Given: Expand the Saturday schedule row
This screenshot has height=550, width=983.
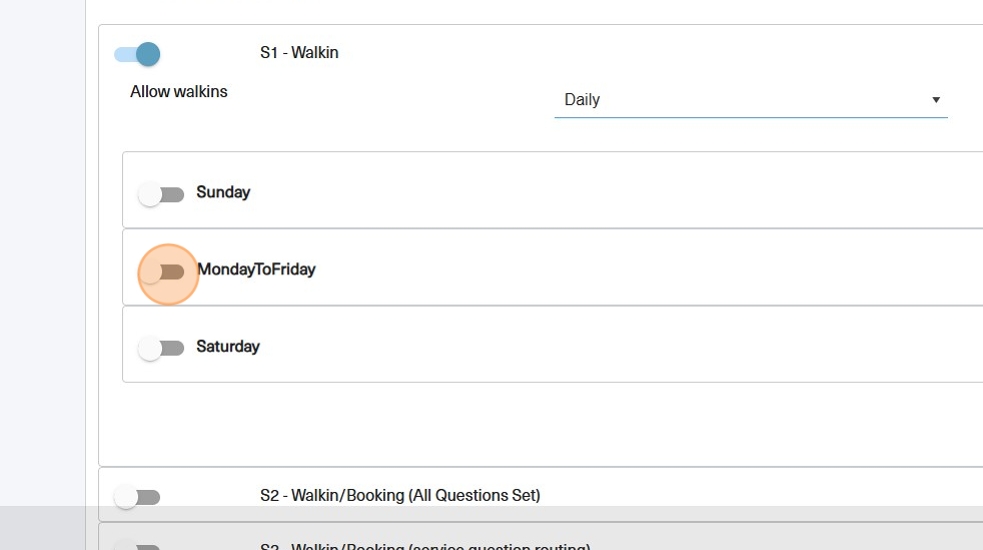Looking at the screenshot, I should (x=600, y=346).
